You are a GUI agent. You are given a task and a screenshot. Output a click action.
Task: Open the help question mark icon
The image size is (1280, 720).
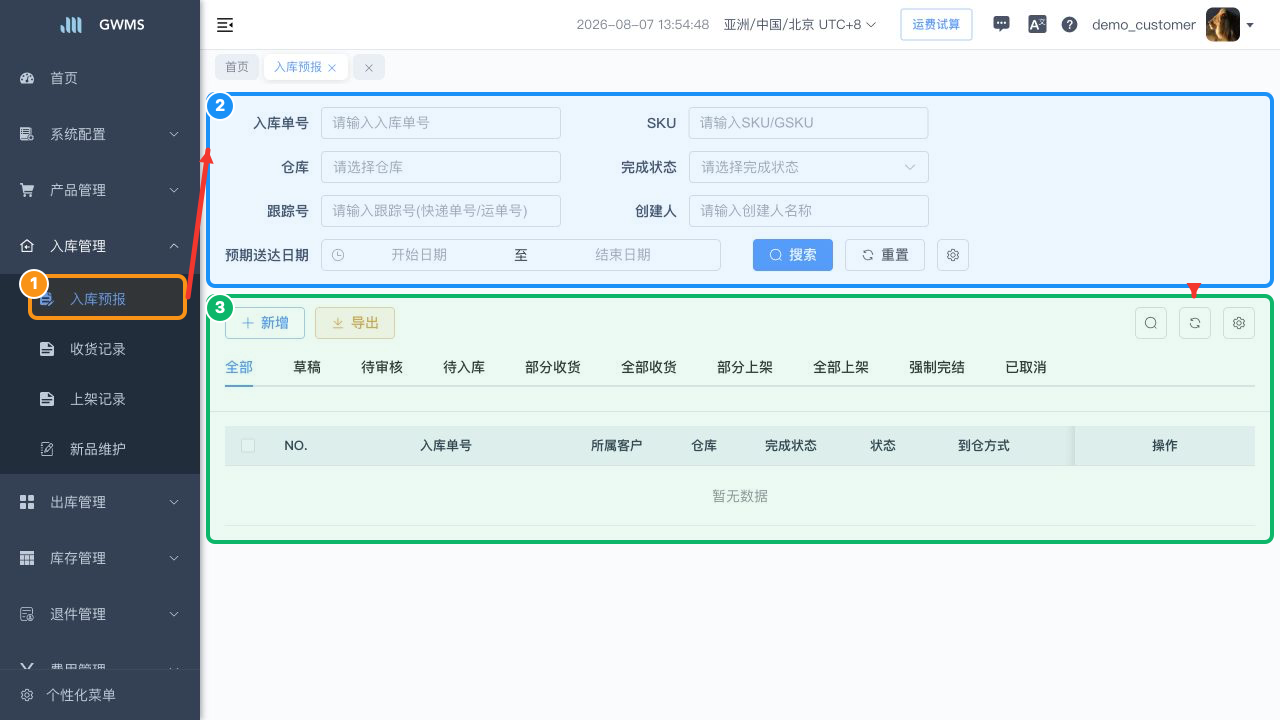[x=1069, y=25]
